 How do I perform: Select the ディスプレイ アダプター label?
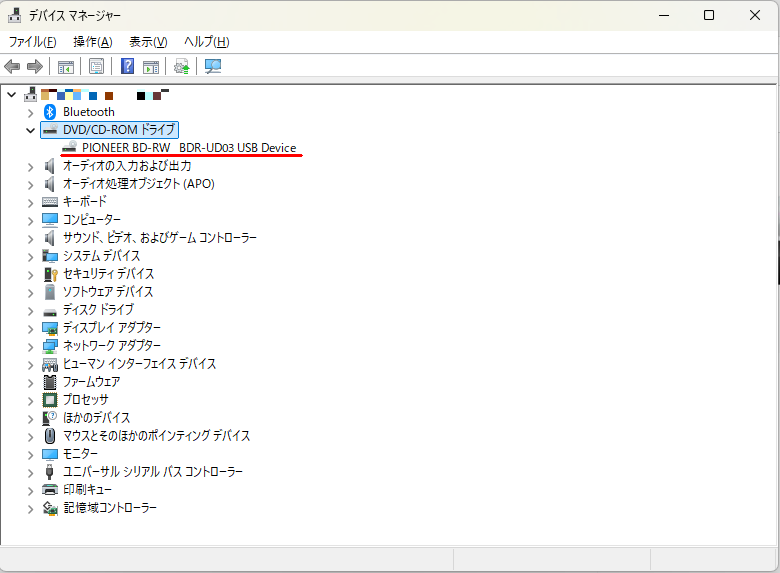[x=111, y=327]
